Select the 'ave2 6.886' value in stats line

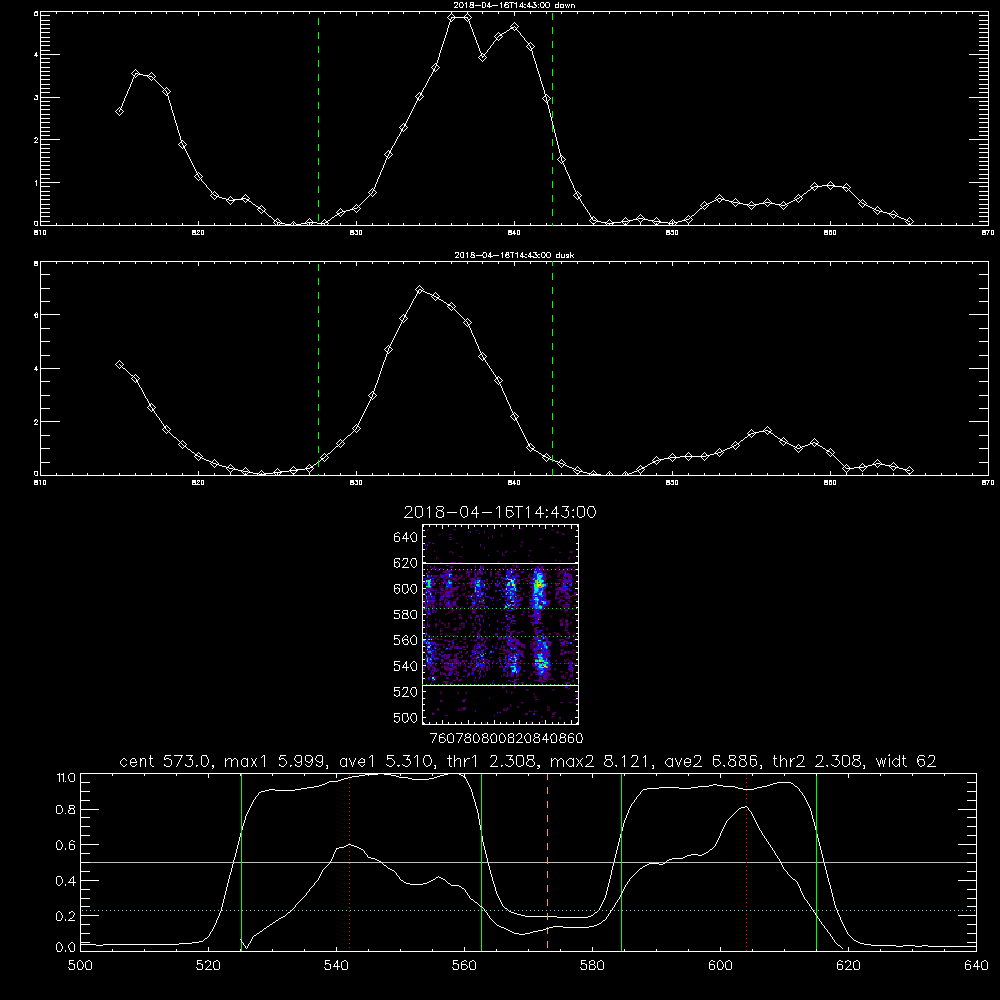pos(712,761)
